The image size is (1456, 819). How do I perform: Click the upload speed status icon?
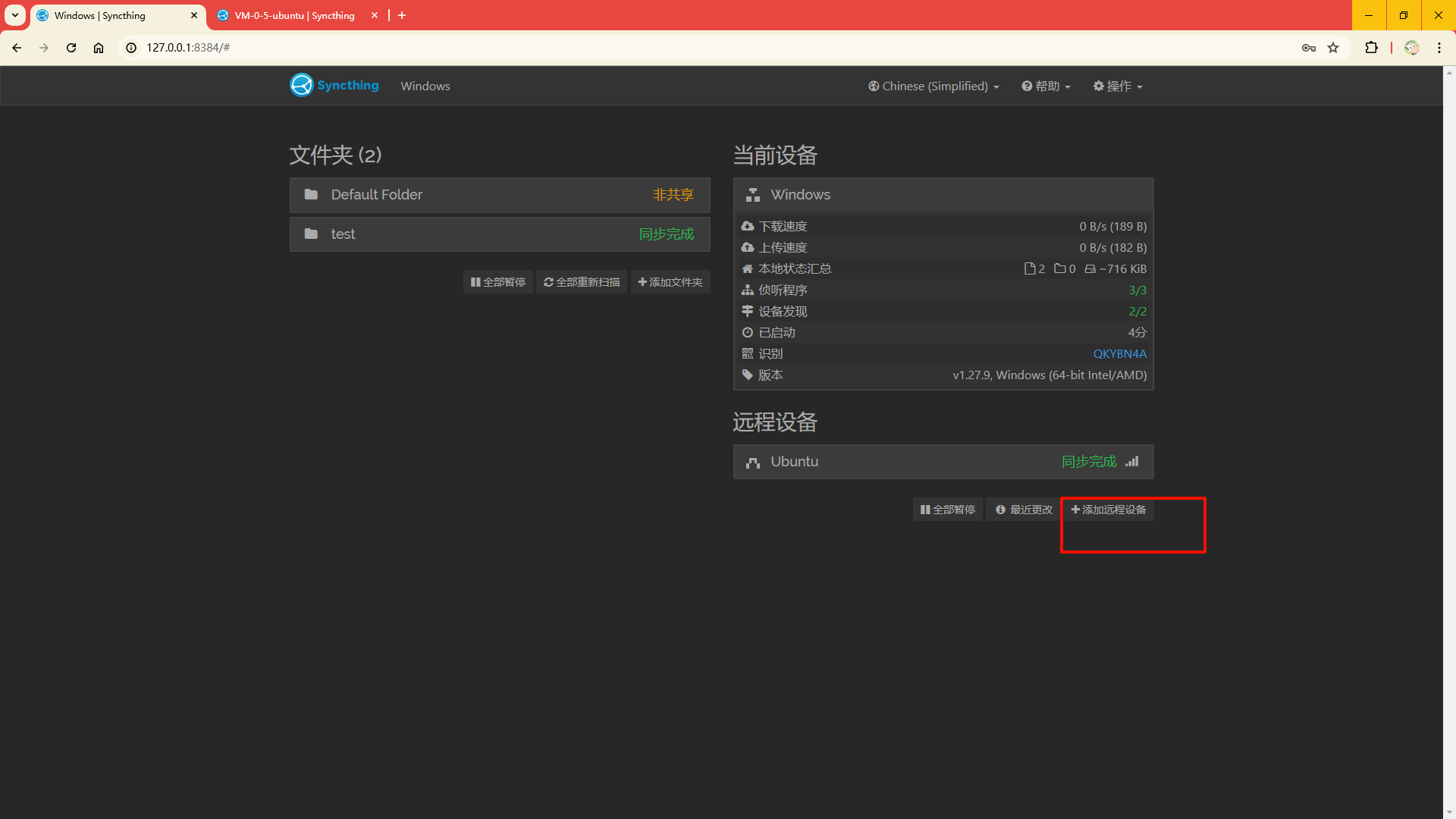[746, 247]
